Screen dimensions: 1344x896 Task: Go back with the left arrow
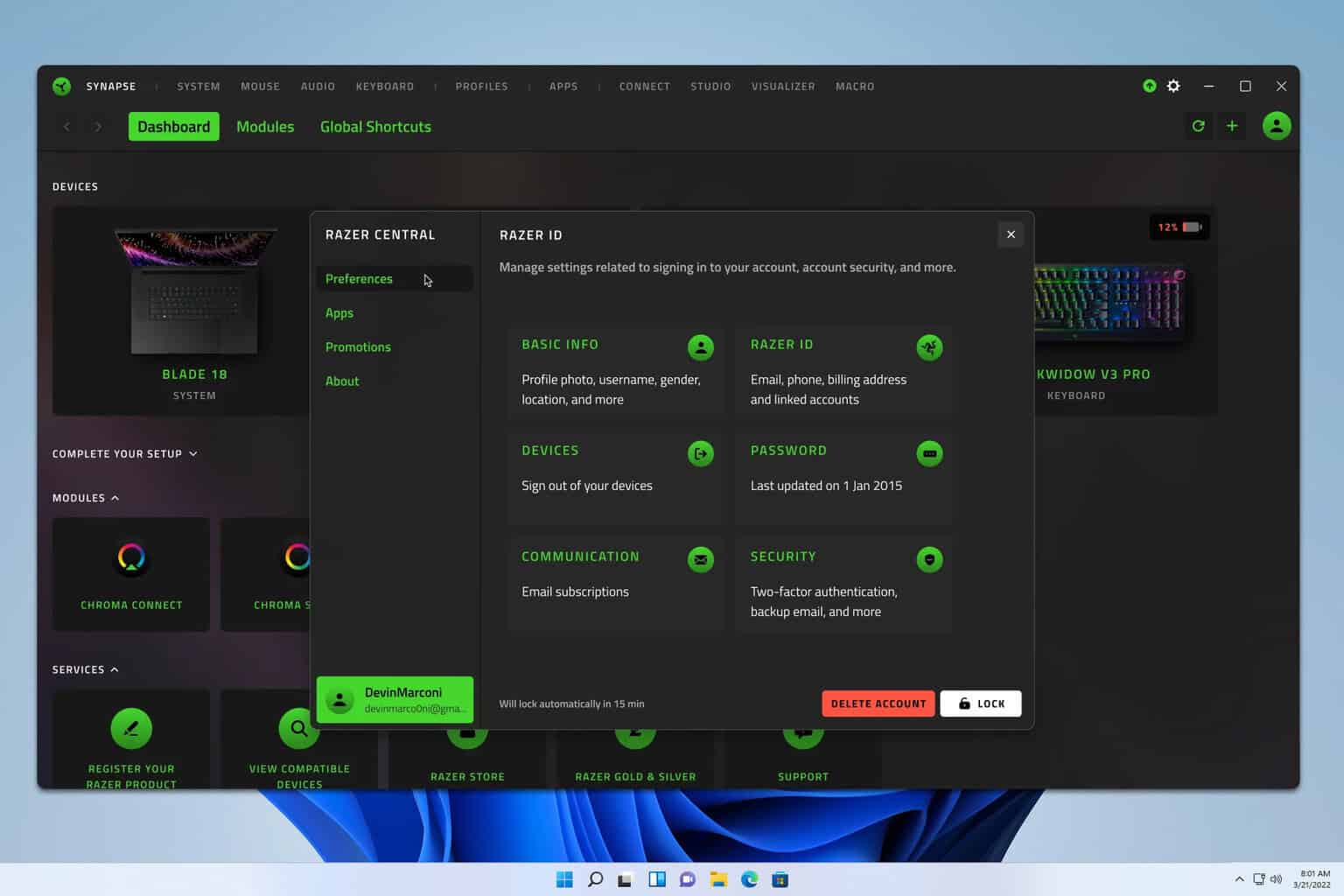[66, 127]
